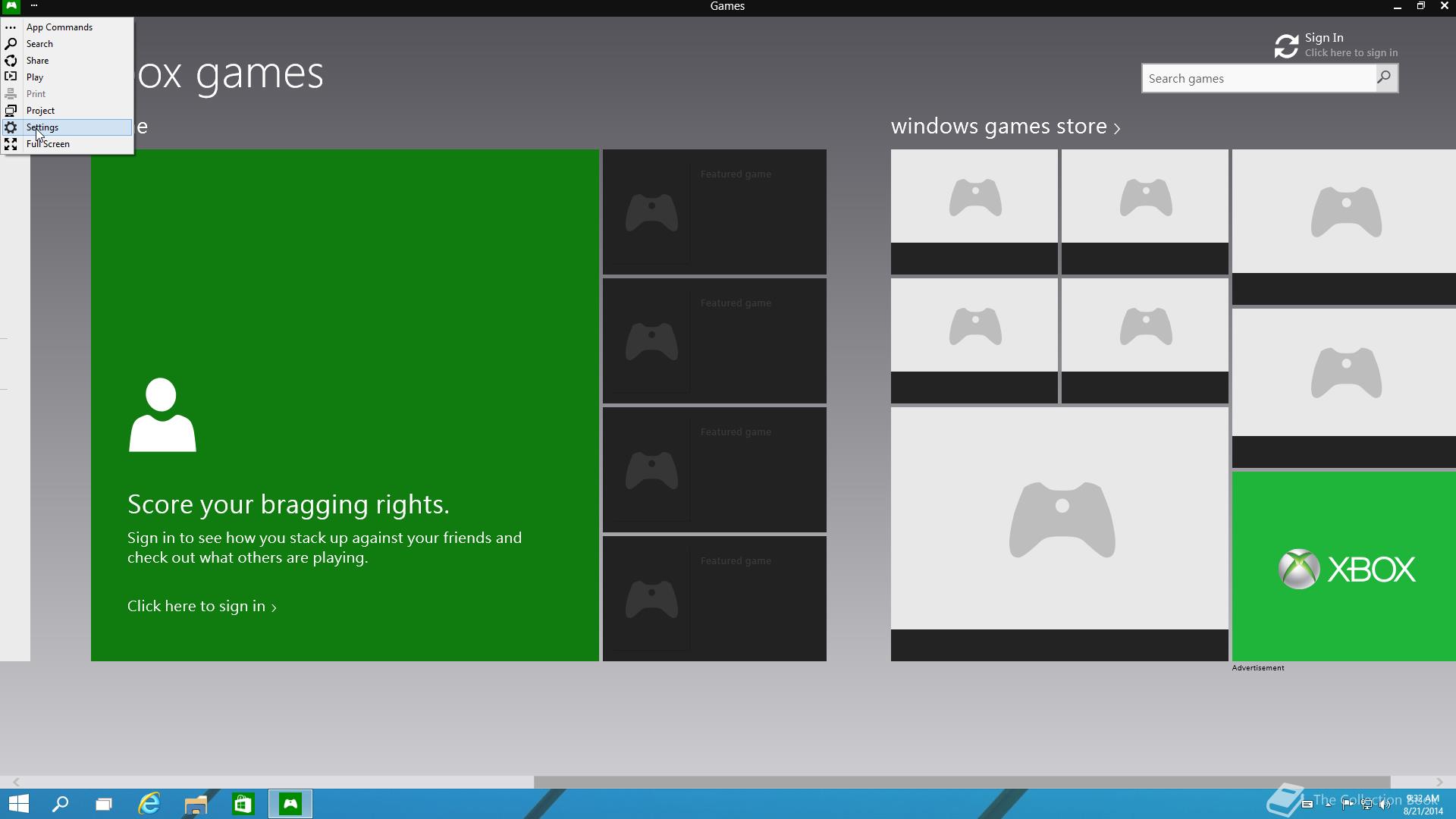This screenshot has width=1456, height=819.
Task: Click the Games app taskbar button
Action: (290, 804)
